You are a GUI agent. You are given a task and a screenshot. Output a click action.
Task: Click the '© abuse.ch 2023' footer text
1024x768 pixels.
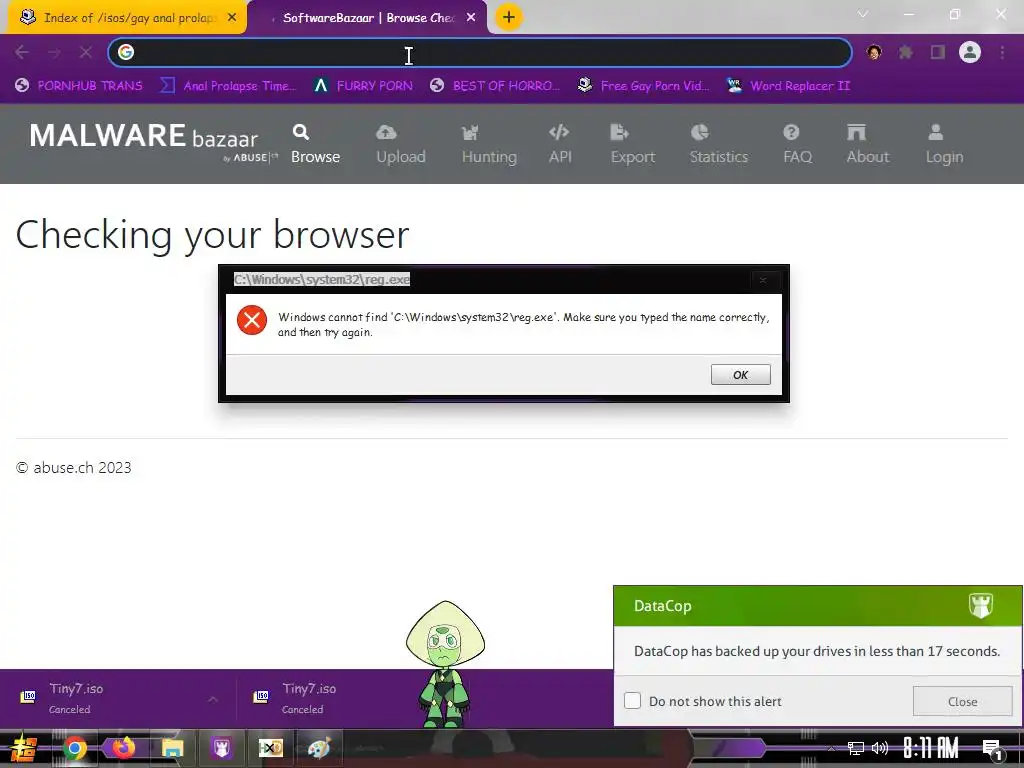tap(74, 468)
